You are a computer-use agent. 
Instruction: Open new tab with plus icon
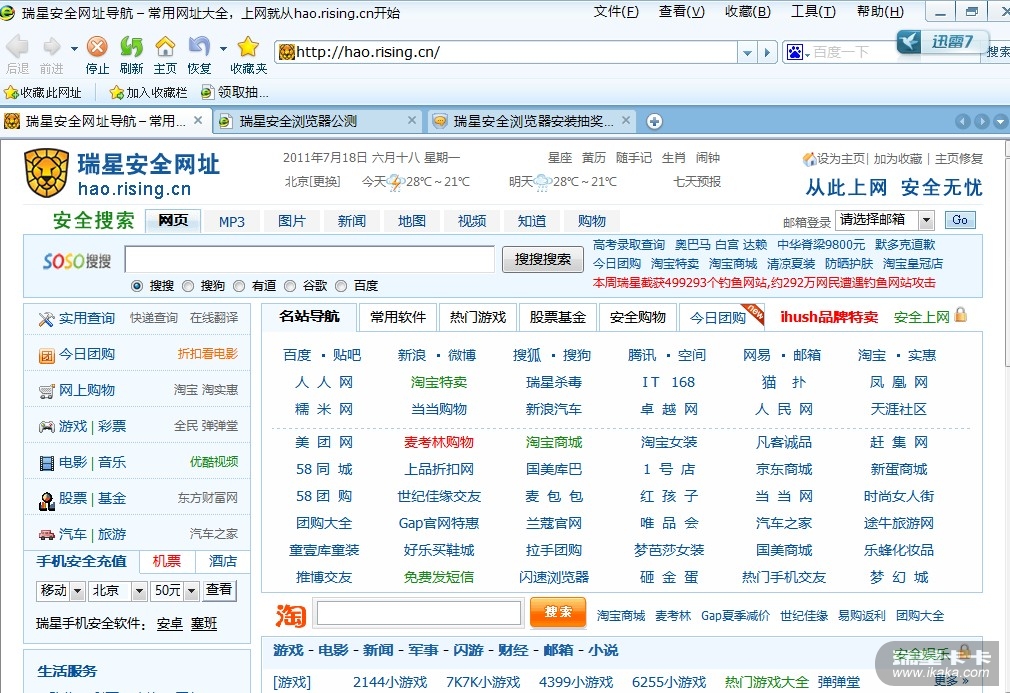(654, 121)
